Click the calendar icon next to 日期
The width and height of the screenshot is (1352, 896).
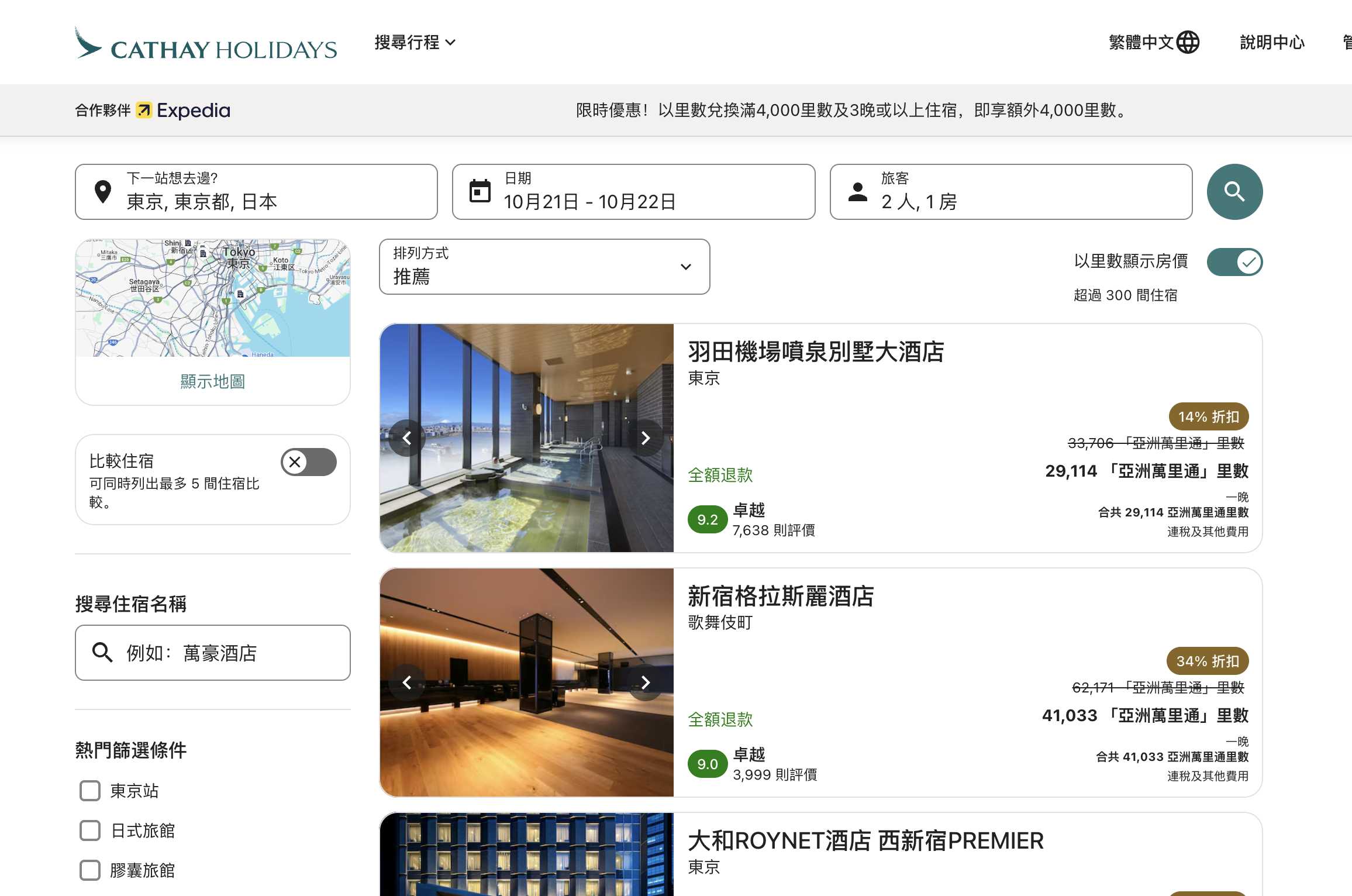pos(480,191)
